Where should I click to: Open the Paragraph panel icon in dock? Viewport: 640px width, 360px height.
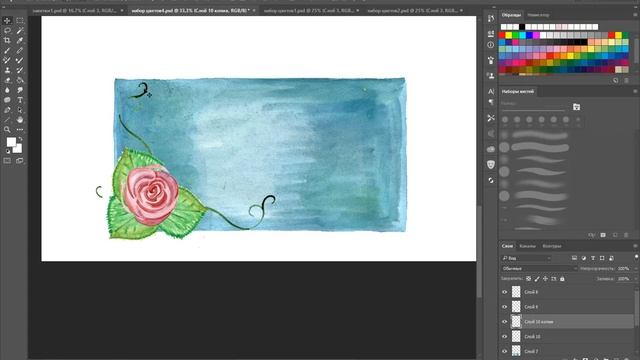(491, 102)
